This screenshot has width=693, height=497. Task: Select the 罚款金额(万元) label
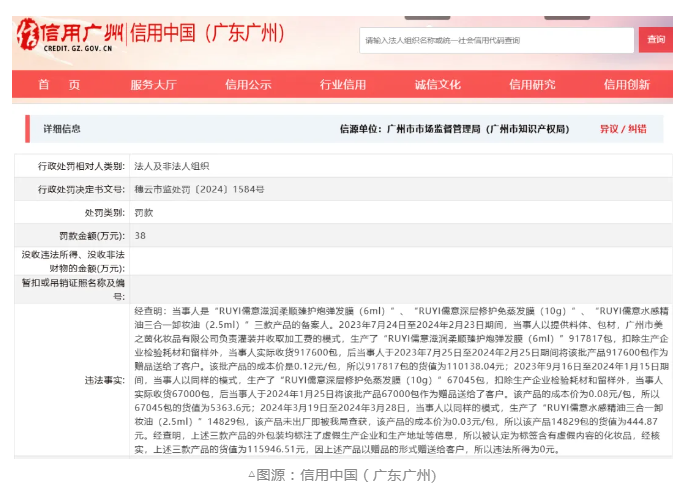(92, 236)
